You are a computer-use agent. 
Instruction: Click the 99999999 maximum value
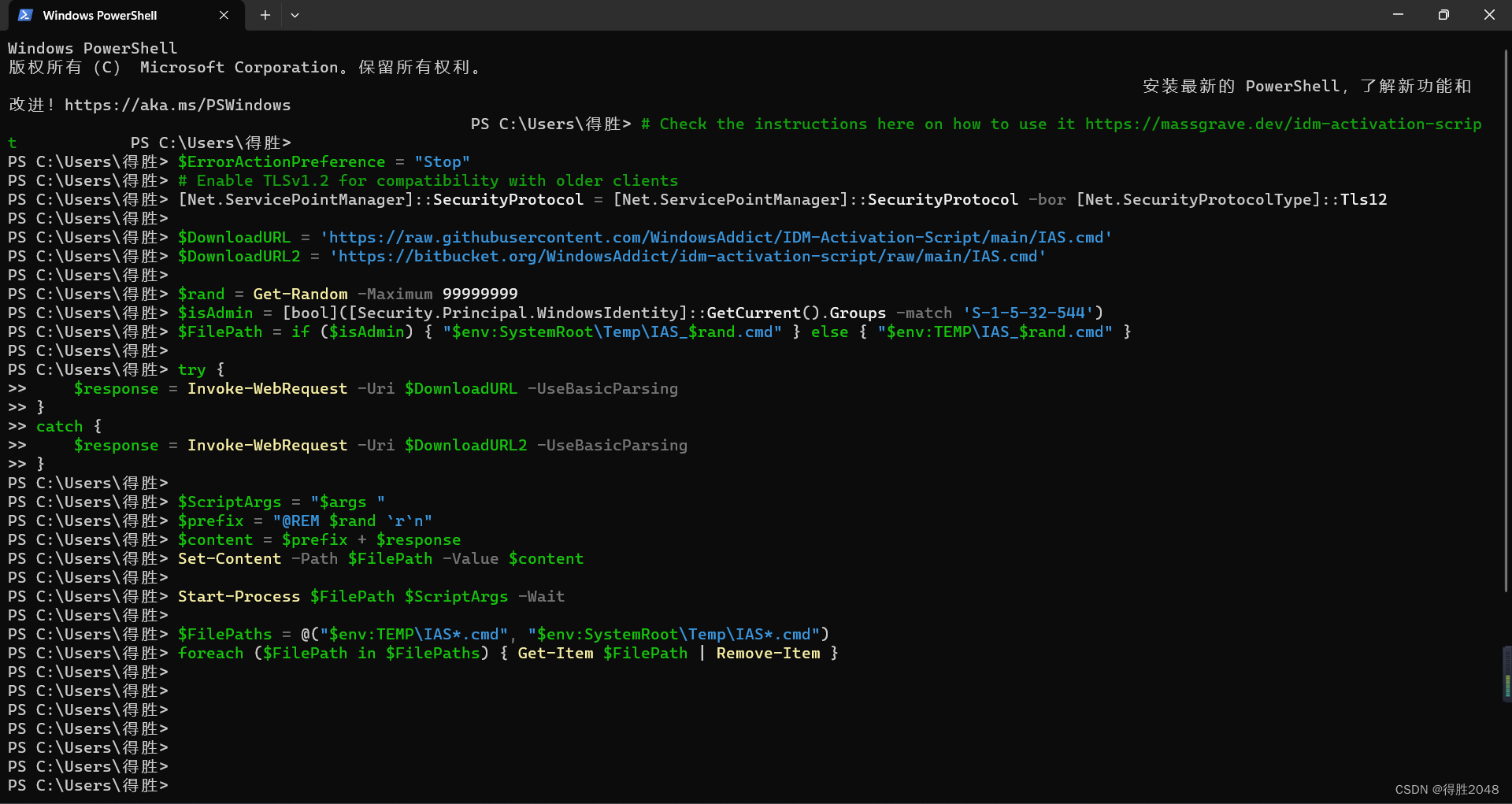point(480,294)
